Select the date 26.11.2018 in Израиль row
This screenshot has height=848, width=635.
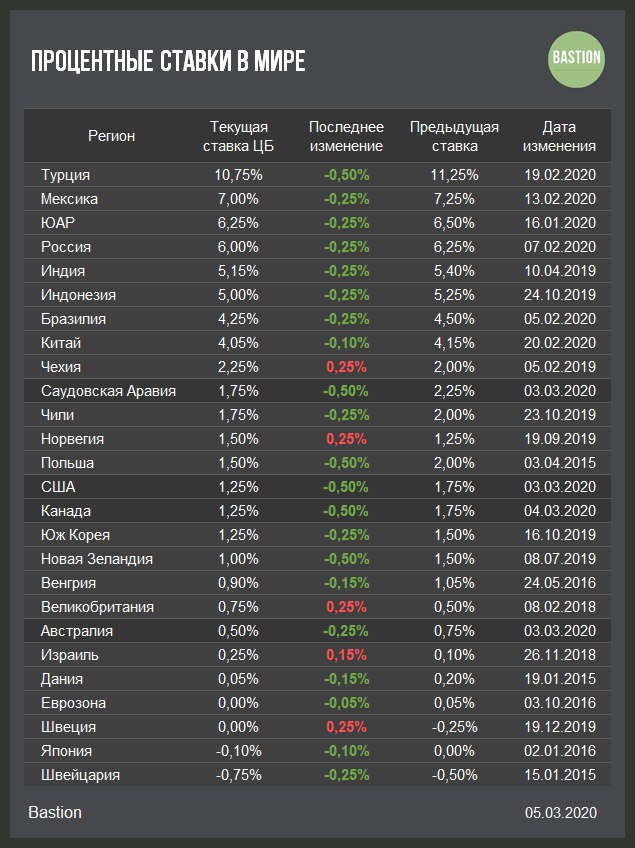point(559,654)
